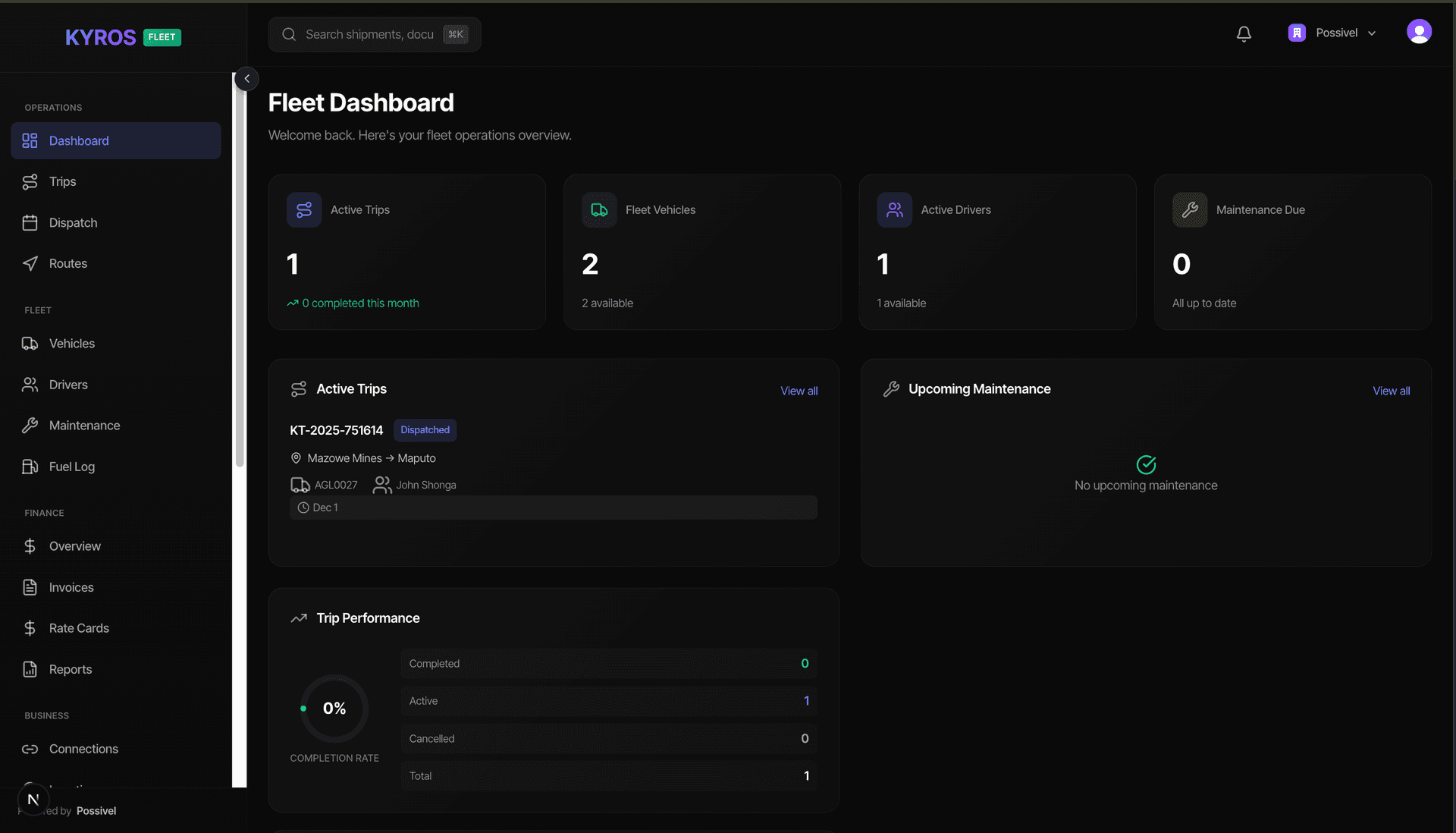Open the Trips section from the sidebar
Screen dimensions: 1456x833
pyautogui.click(x=62, y=181)
